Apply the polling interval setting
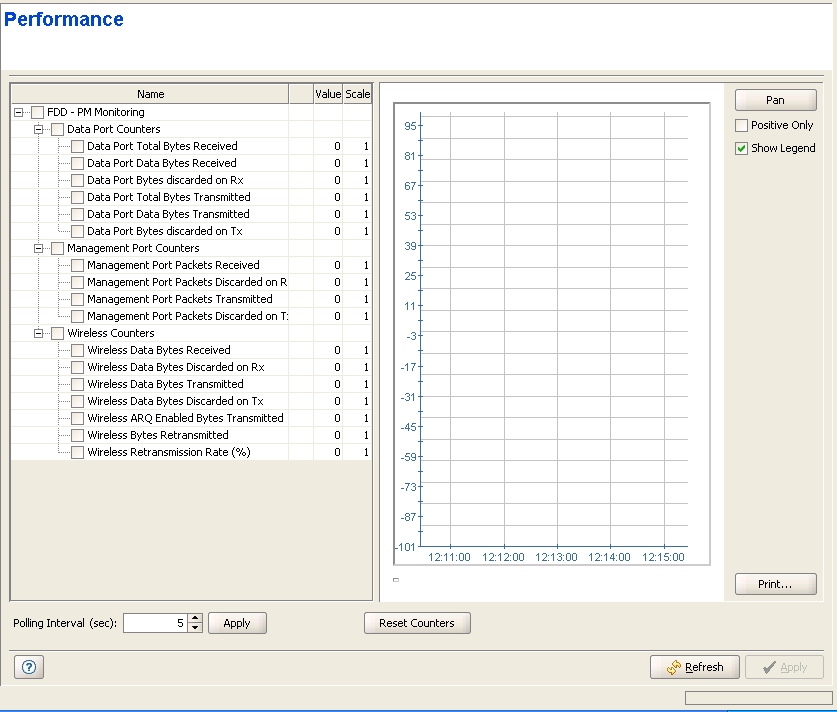Screen dimensions: 837x712 pos(237,623)
